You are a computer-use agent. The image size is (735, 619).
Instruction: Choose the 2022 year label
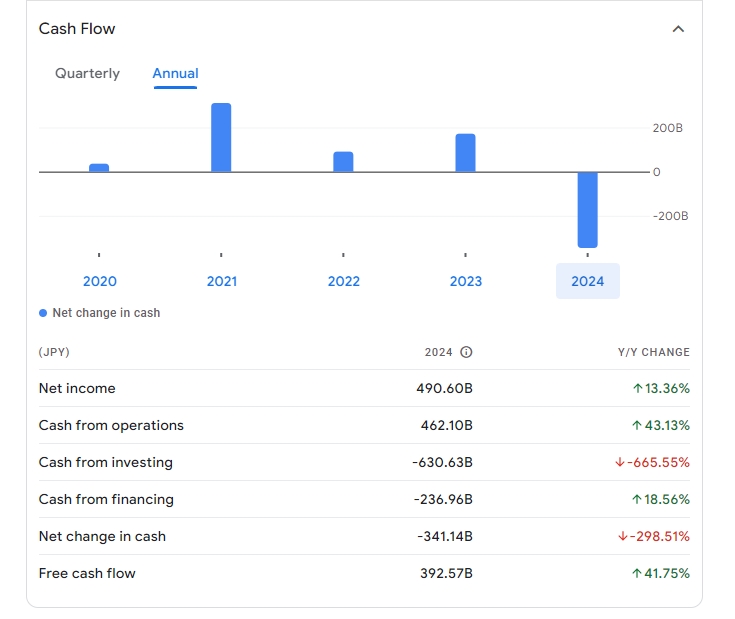coord(344,281)
